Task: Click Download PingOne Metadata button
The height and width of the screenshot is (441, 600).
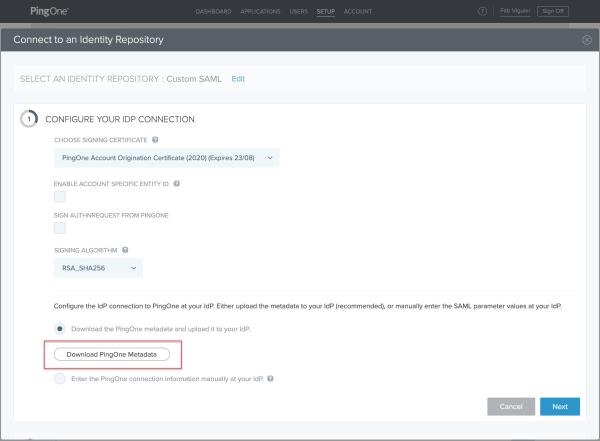Action: pyautogui.click(x=112, y=354)
